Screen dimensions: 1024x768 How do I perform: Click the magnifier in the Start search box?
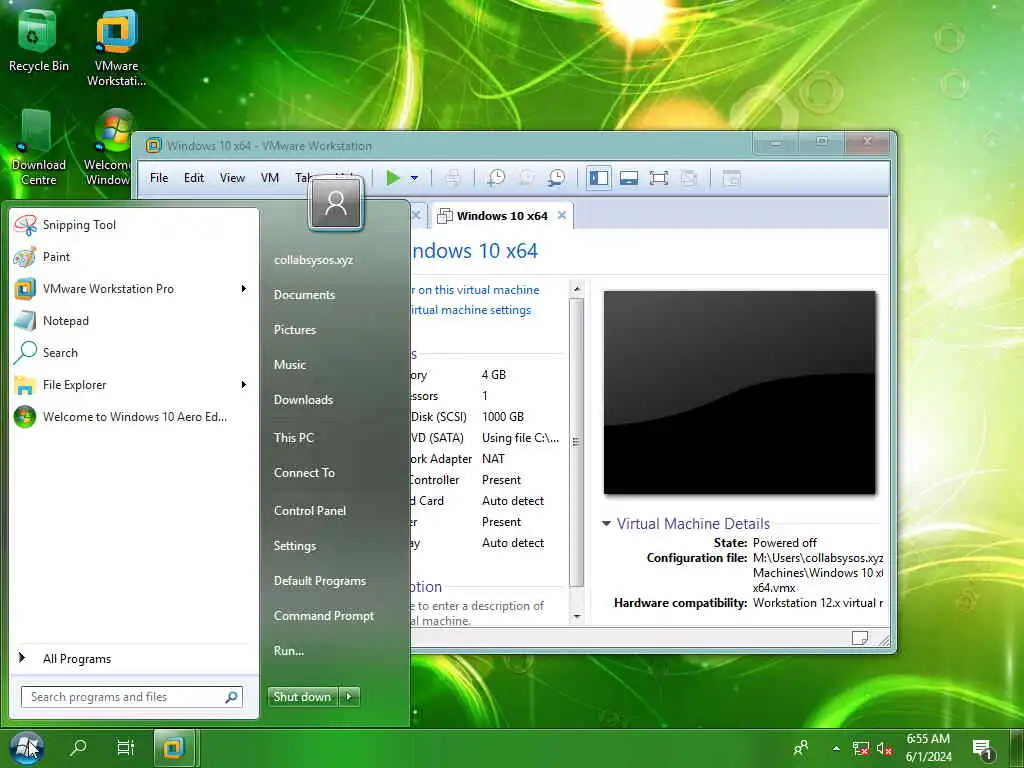coord(231,697)
